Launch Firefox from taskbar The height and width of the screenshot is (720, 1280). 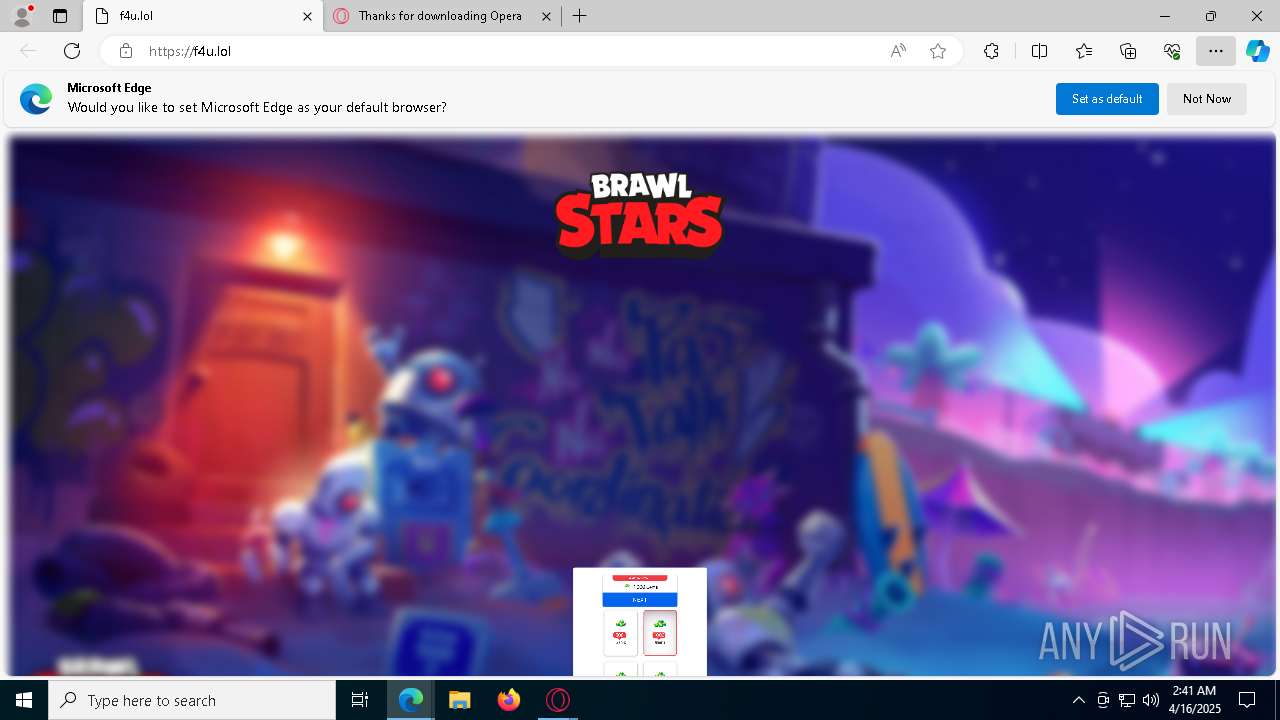(509, 700)
